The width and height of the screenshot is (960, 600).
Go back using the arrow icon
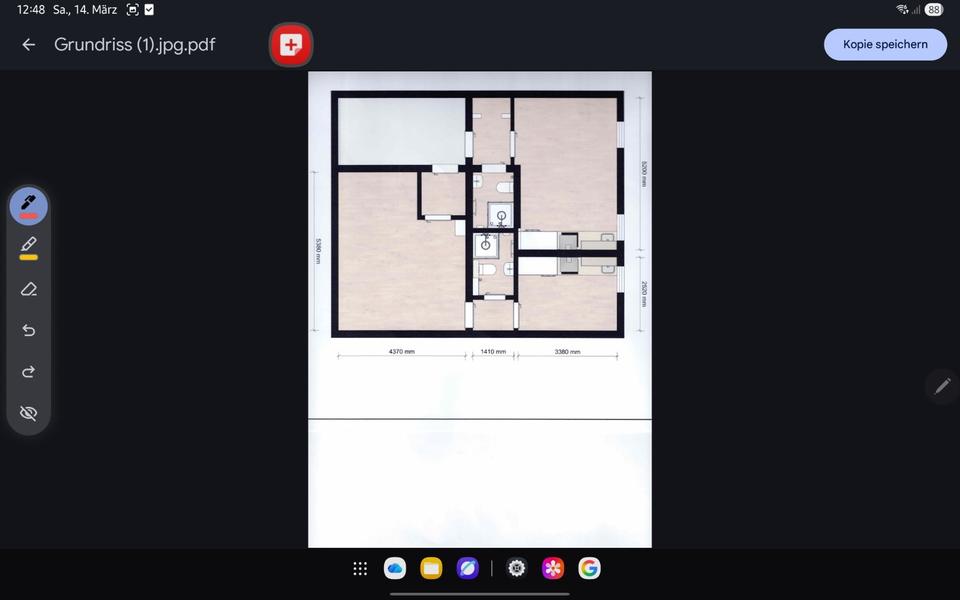coord(29,45)
